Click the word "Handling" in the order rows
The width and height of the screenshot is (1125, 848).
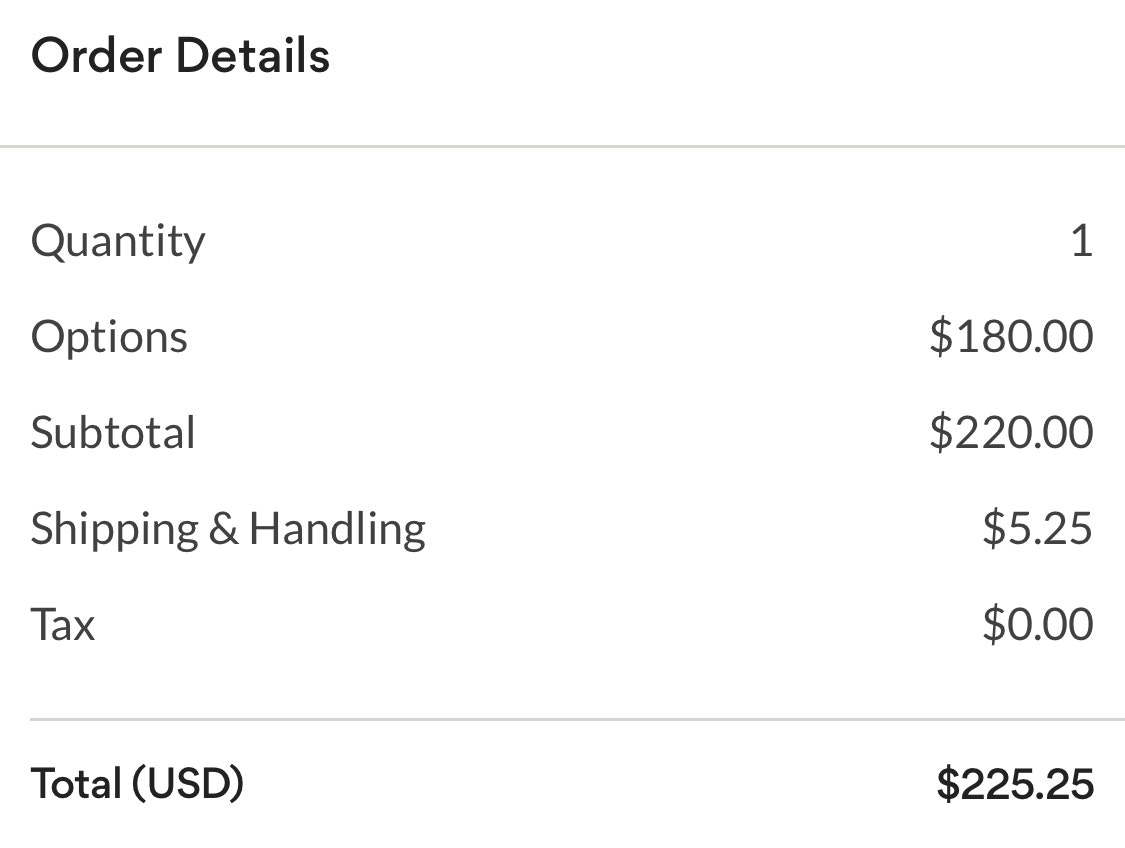coord(337,529)
